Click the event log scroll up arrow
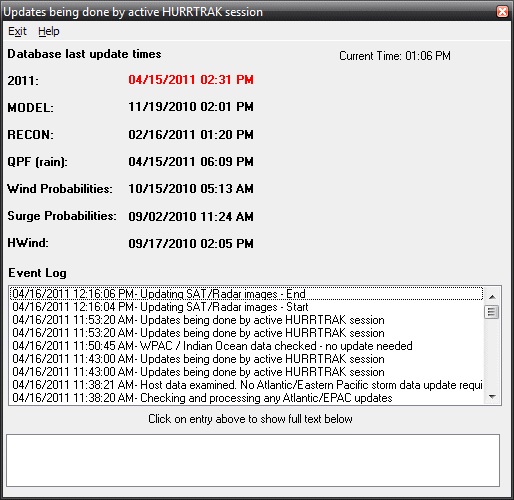This screenshot has height=500, width=514. pos(492,297)
